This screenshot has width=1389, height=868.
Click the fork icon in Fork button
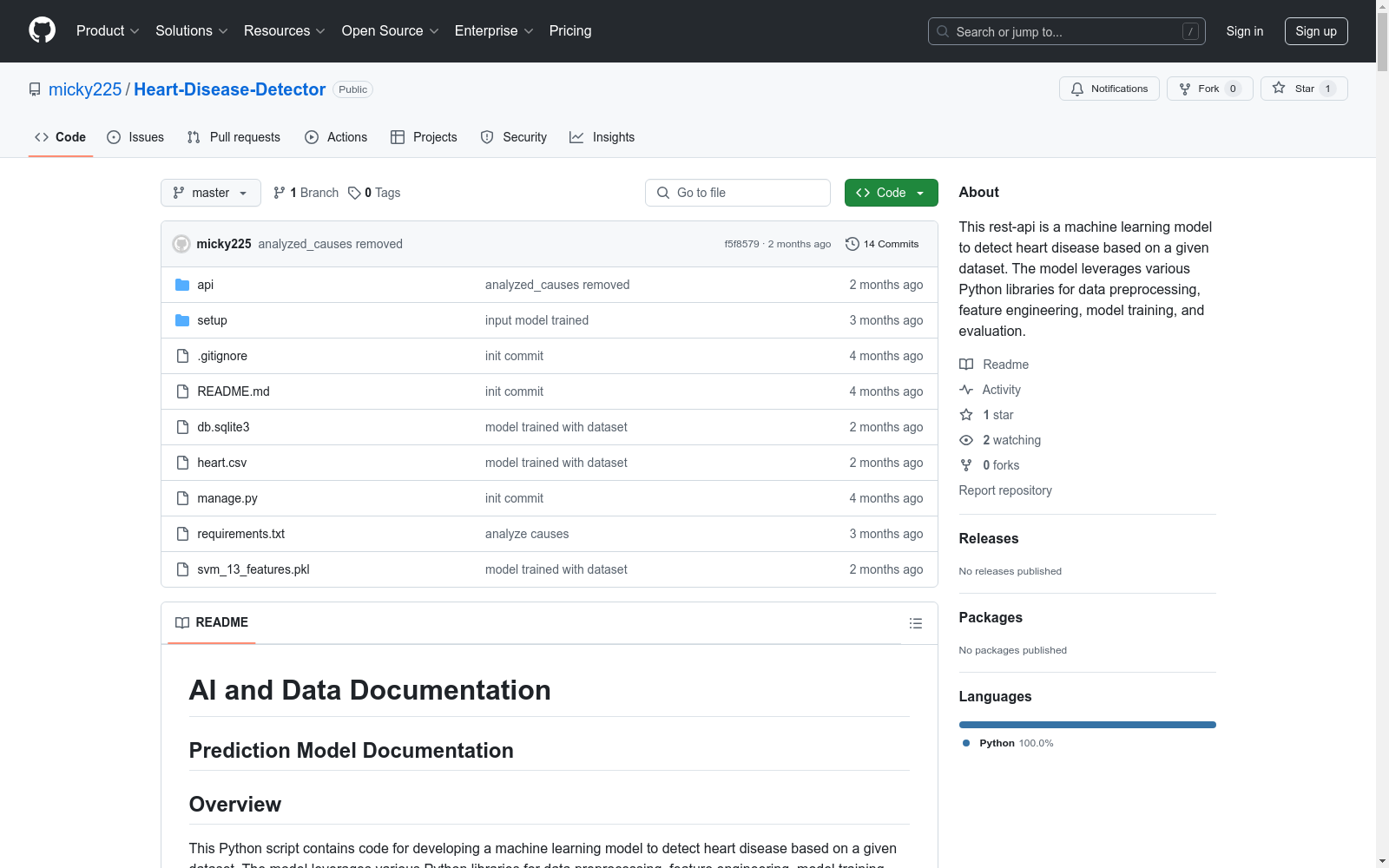pyautogui.click(x=1185, y=89)
